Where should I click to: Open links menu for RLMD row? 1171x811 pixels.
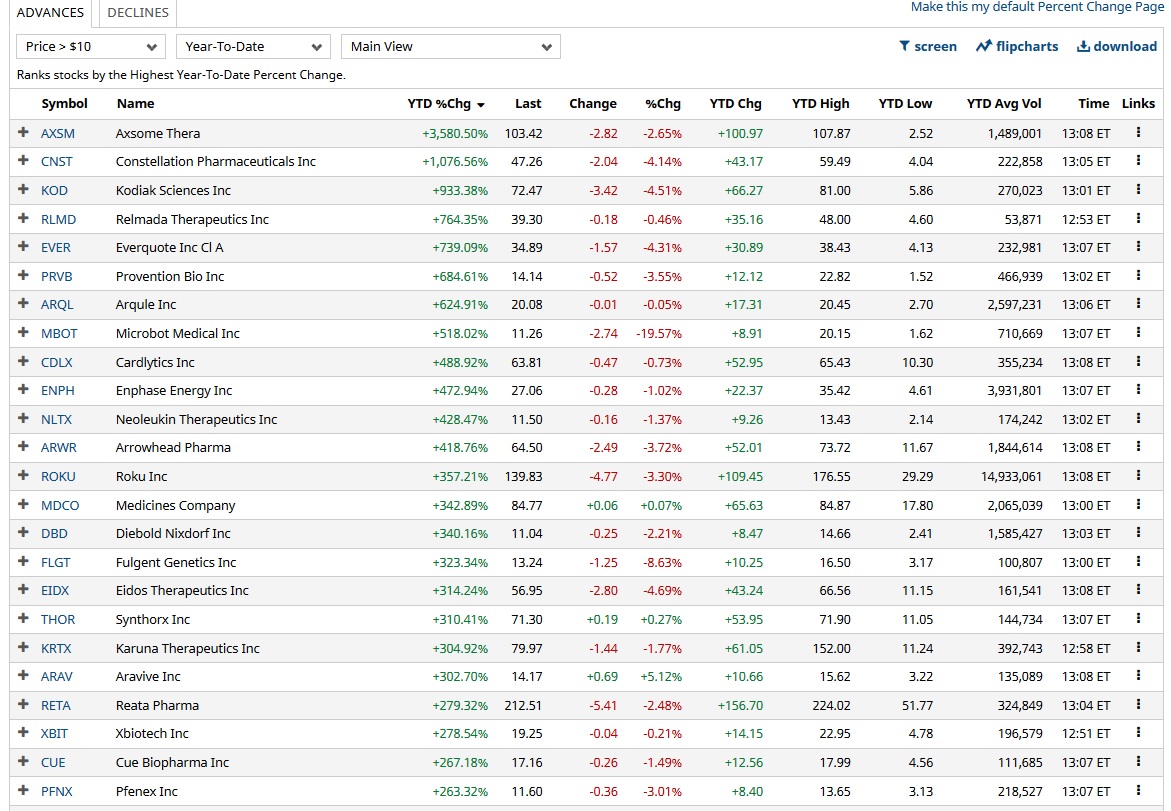1138,218
